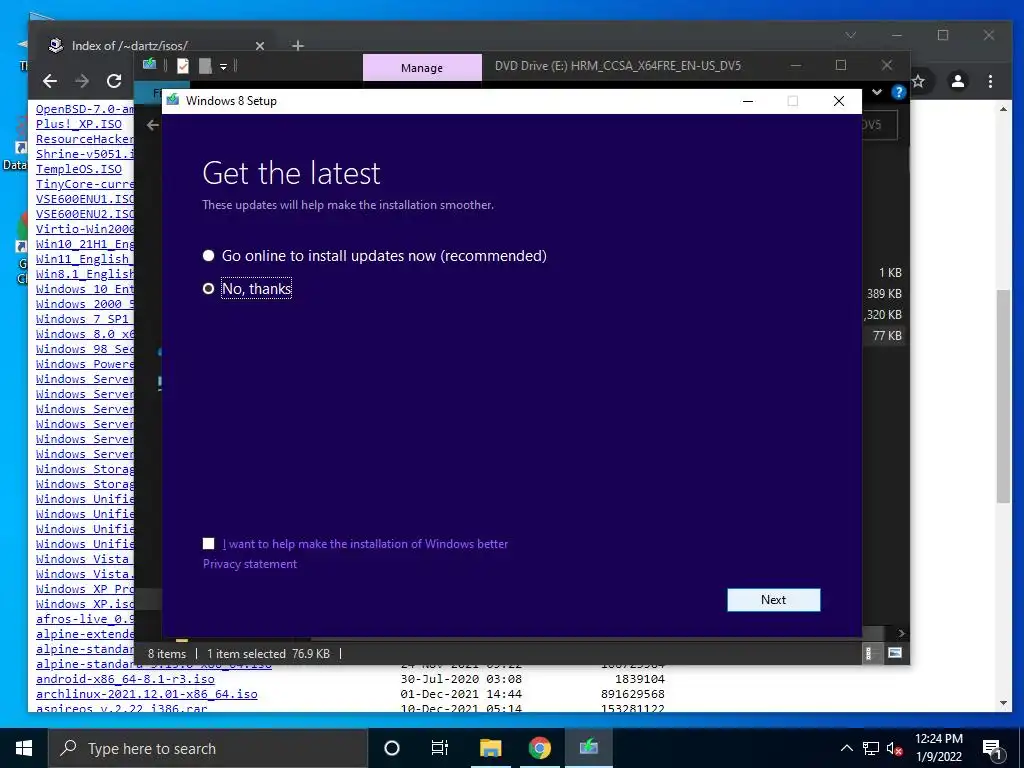
Task: Click the File Explorer Properties quick-access icon
Action: pyautogui.click(x=183, y=65)
